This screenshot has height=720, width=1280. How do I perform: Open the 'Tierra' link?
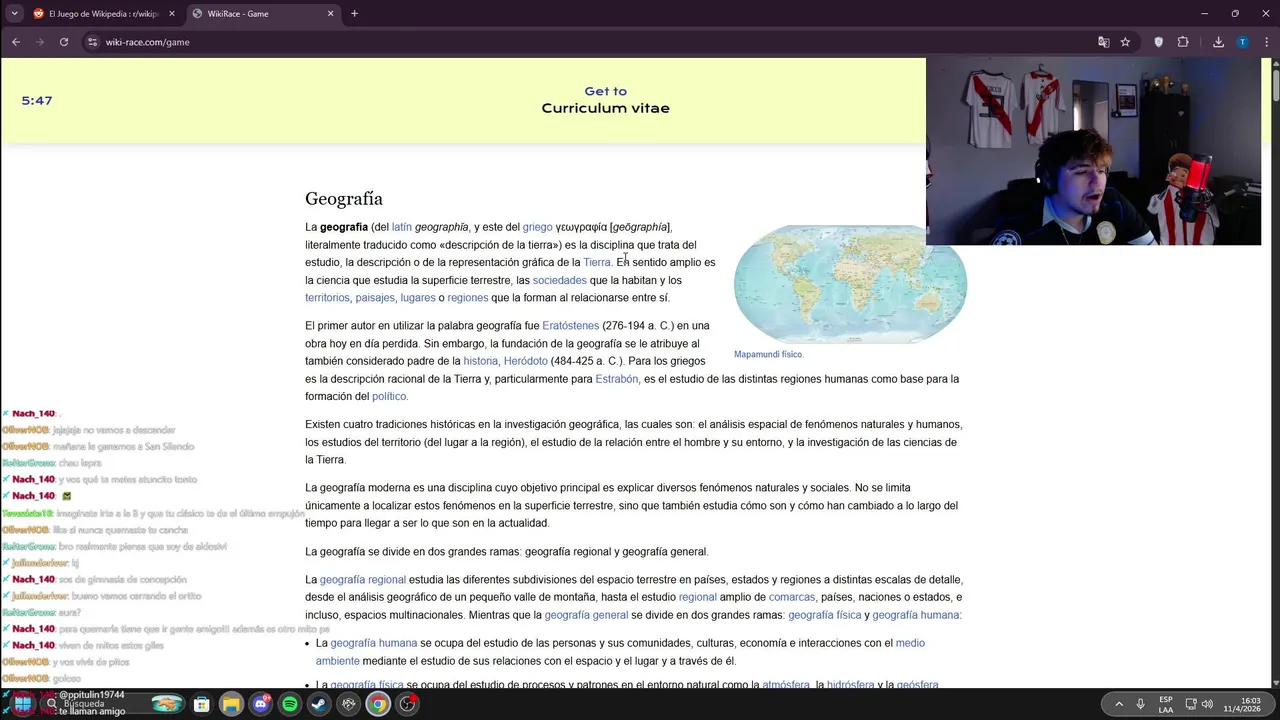[x=597, y=262]
